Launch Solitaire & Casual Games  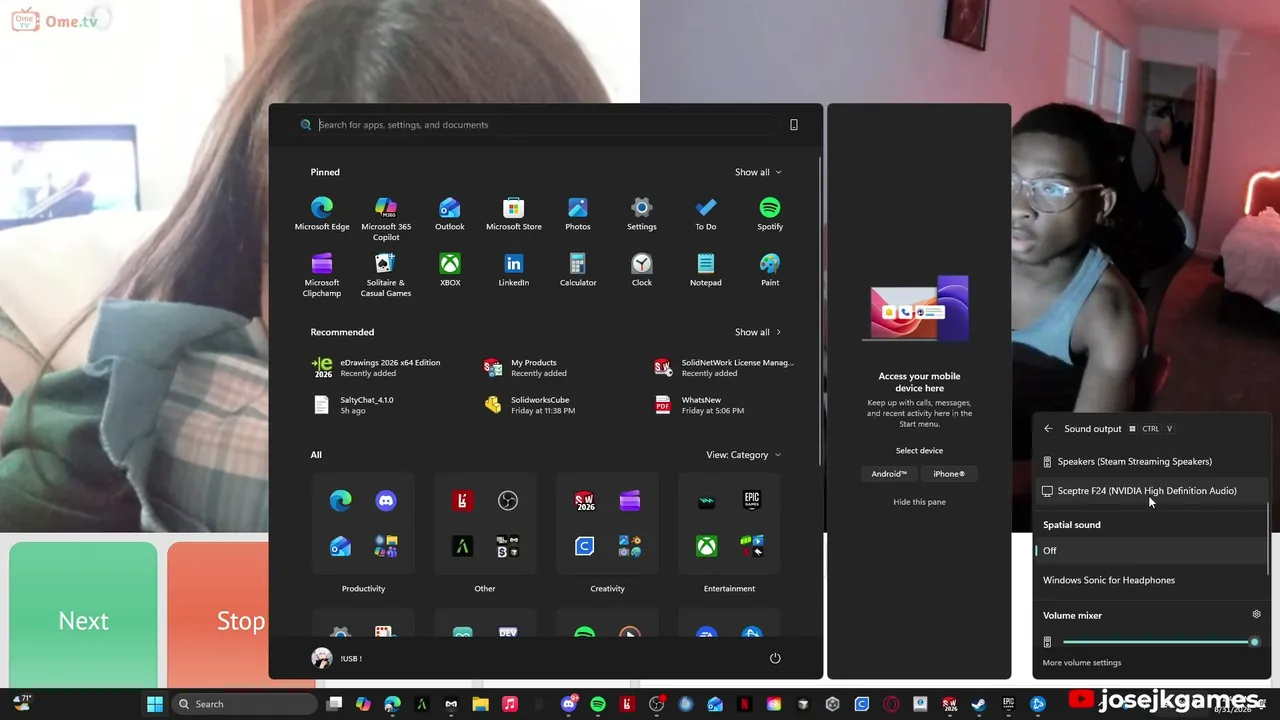point(386,275)
